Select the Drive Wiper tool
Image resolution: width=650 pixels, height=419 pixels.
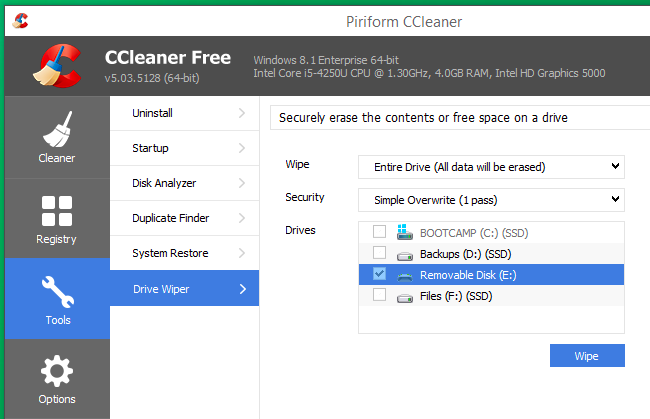pyautogui.click(x=184, y=288)
